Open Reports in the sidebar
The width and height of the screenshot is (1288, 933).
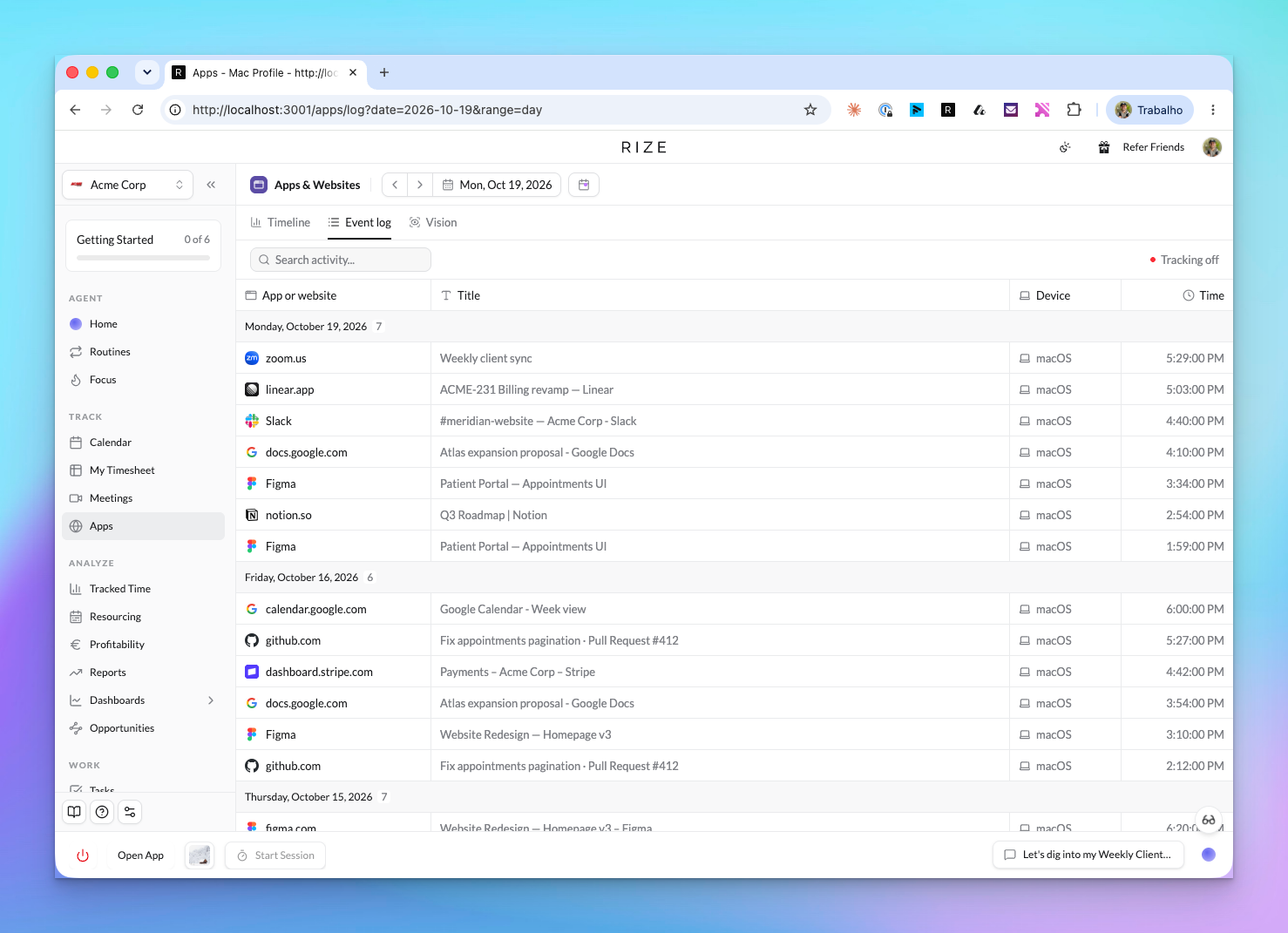(143, 673)
